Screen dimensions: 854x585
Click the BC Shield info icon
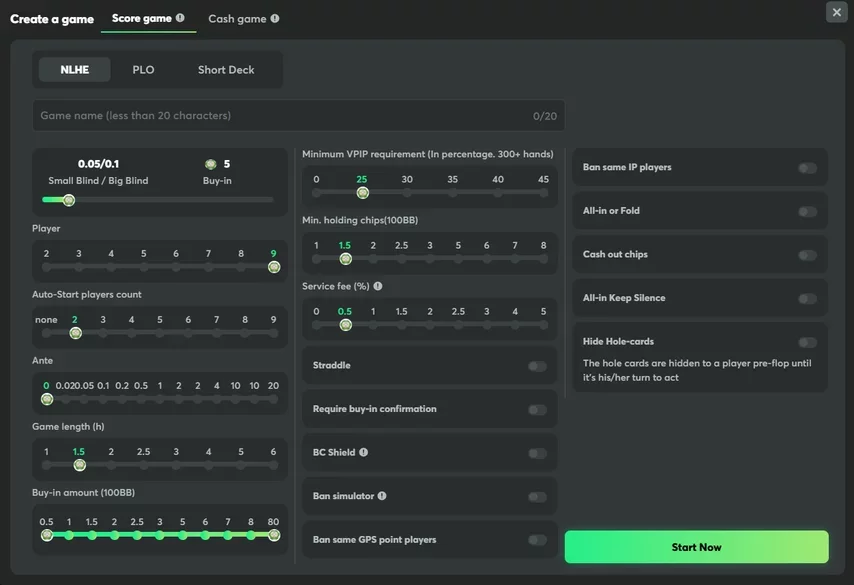(364, 452)
